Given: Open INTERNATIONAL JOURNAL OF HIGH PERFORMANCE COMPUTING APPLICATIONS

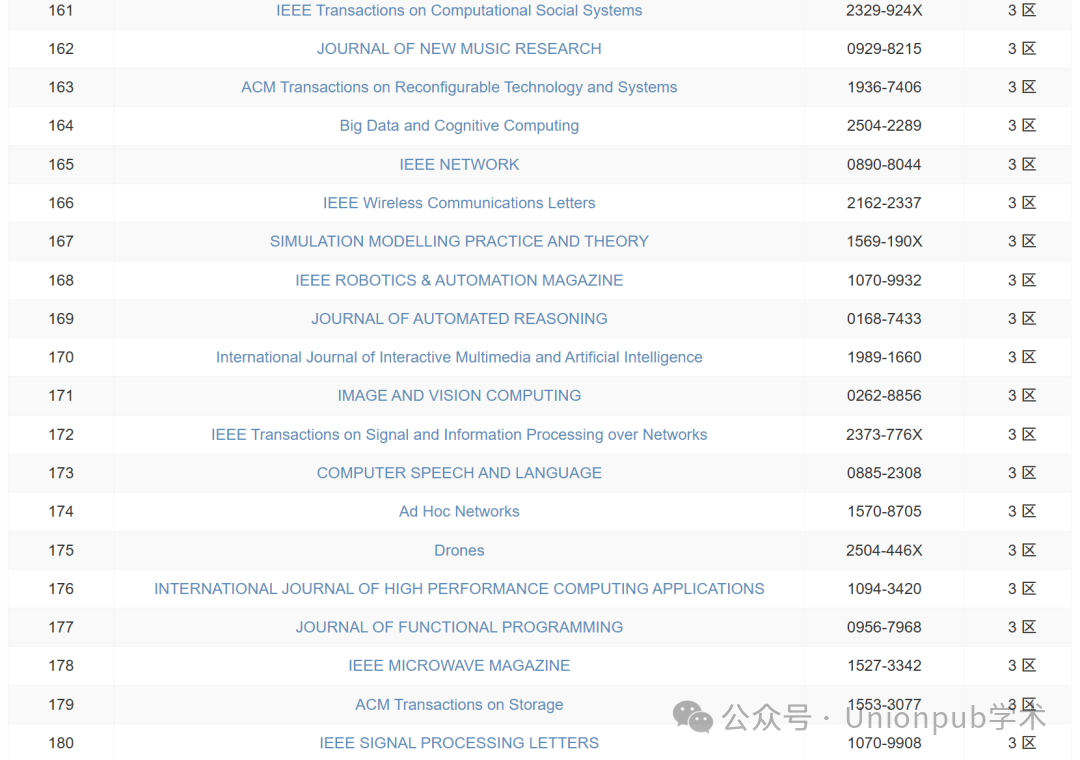Looking at the screenshot, I should [459, 589].
